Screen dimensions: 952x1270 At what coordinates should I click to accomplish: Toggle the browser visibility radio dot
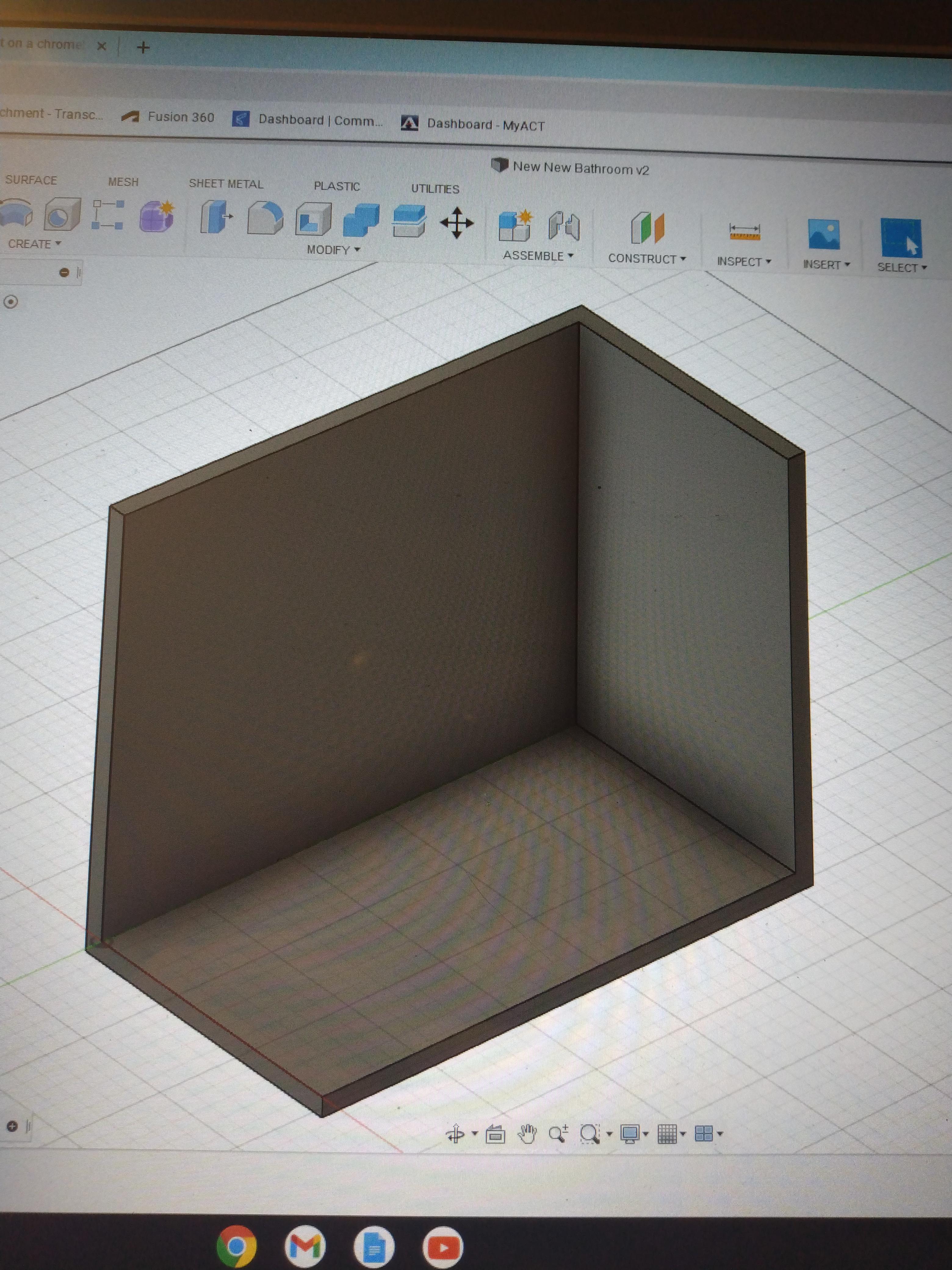[x=11, y=301]
